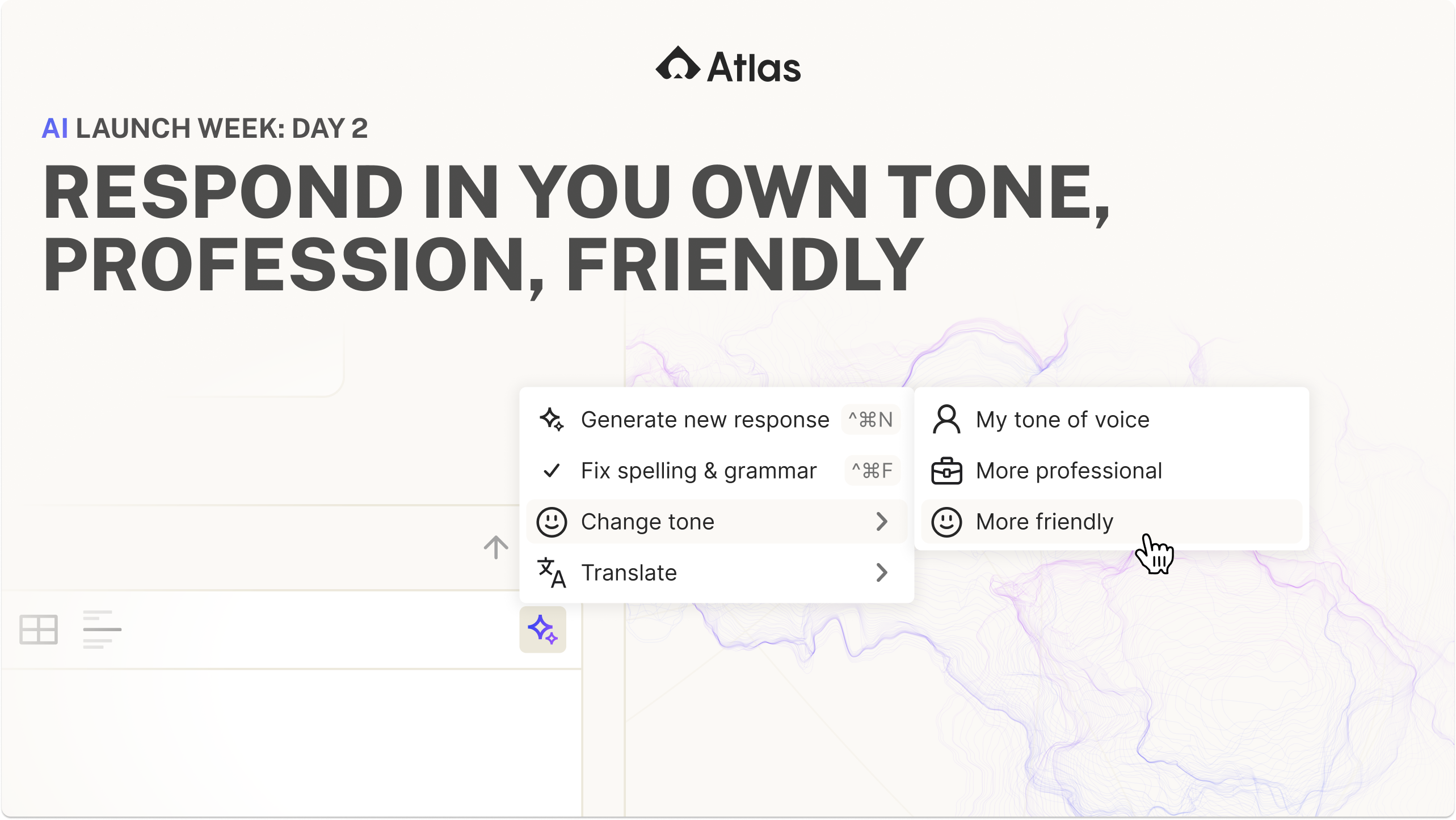Click smiley icon beside Change tone
The image size is (1456, 820).
[x=552, y=522]
